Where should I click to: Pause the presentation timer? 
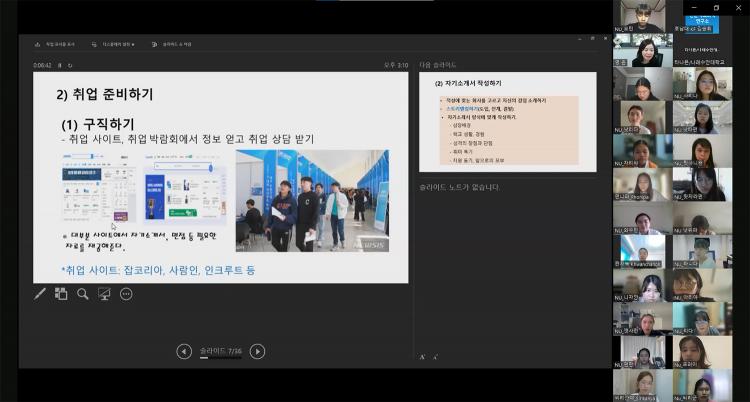pyautogui.click(x=60, y=65)
